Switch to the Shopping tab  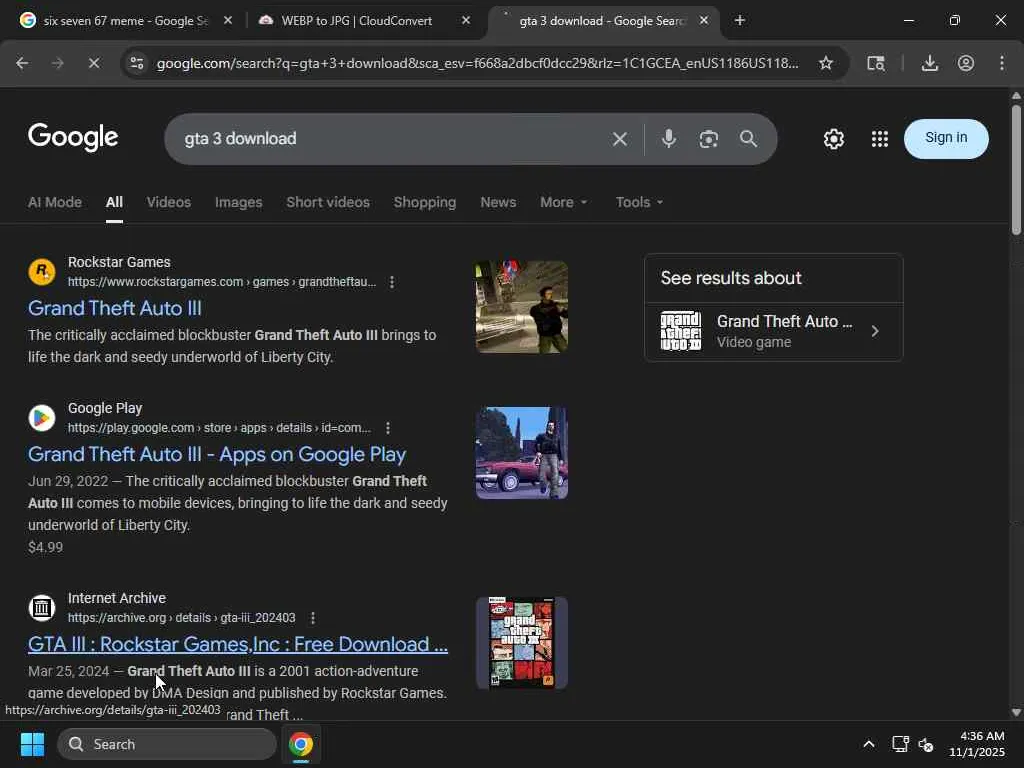pyautogui.click(x=424, y=202)
